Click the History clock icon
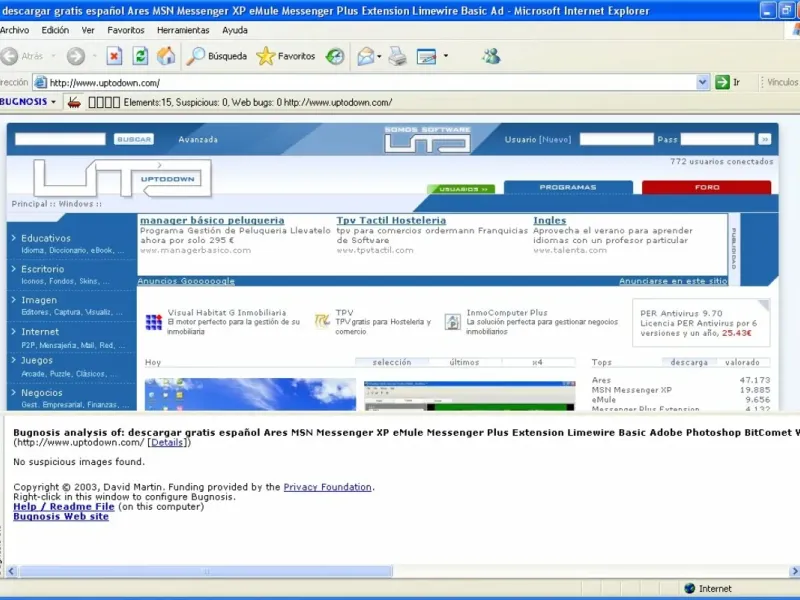Image resolution: width=800 pixels, height=600 pixels. [335, 56]
